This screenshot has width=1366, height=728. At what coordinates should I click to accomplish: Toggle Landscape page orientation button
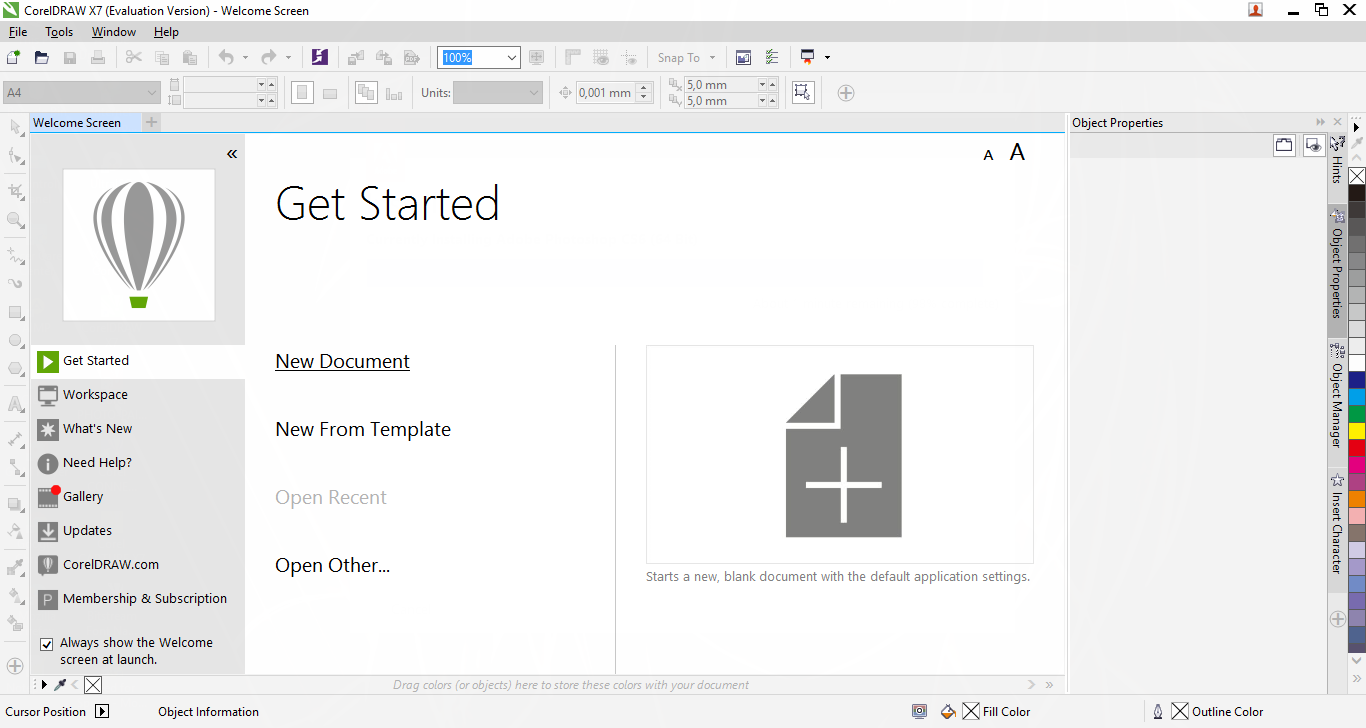pyautogui.click(x=330, y=93)
